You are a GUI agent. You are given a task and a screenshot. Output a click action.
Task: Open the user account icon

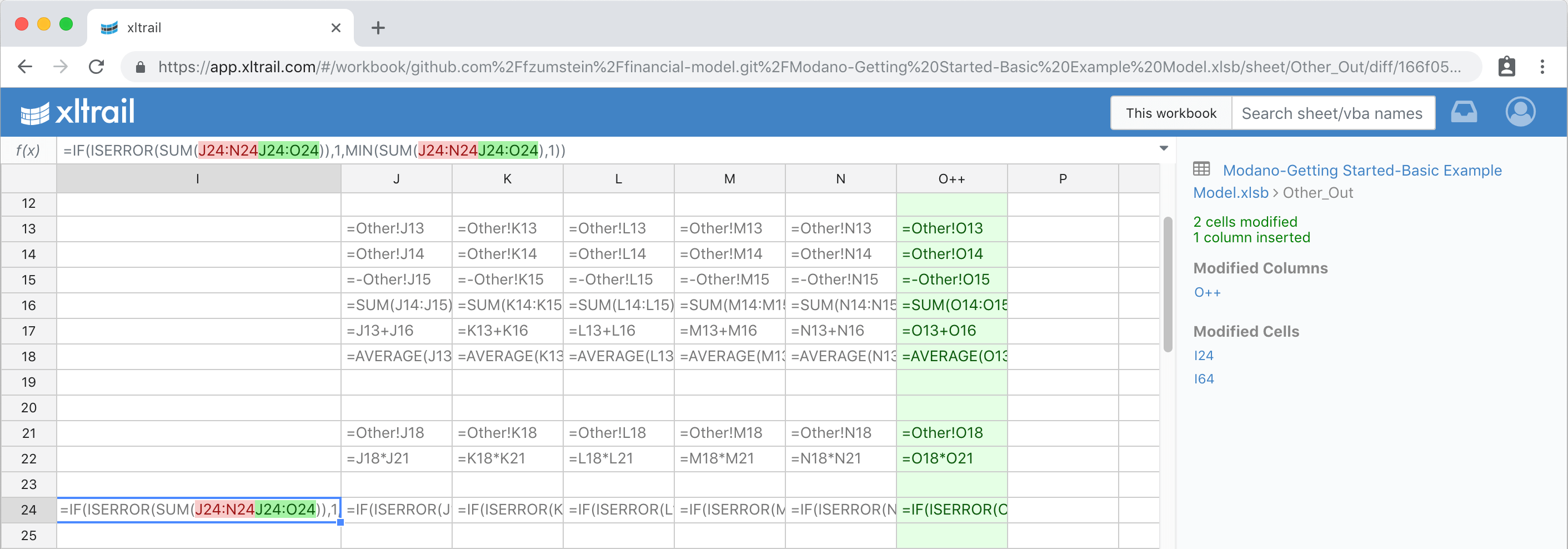point(1520,111)
